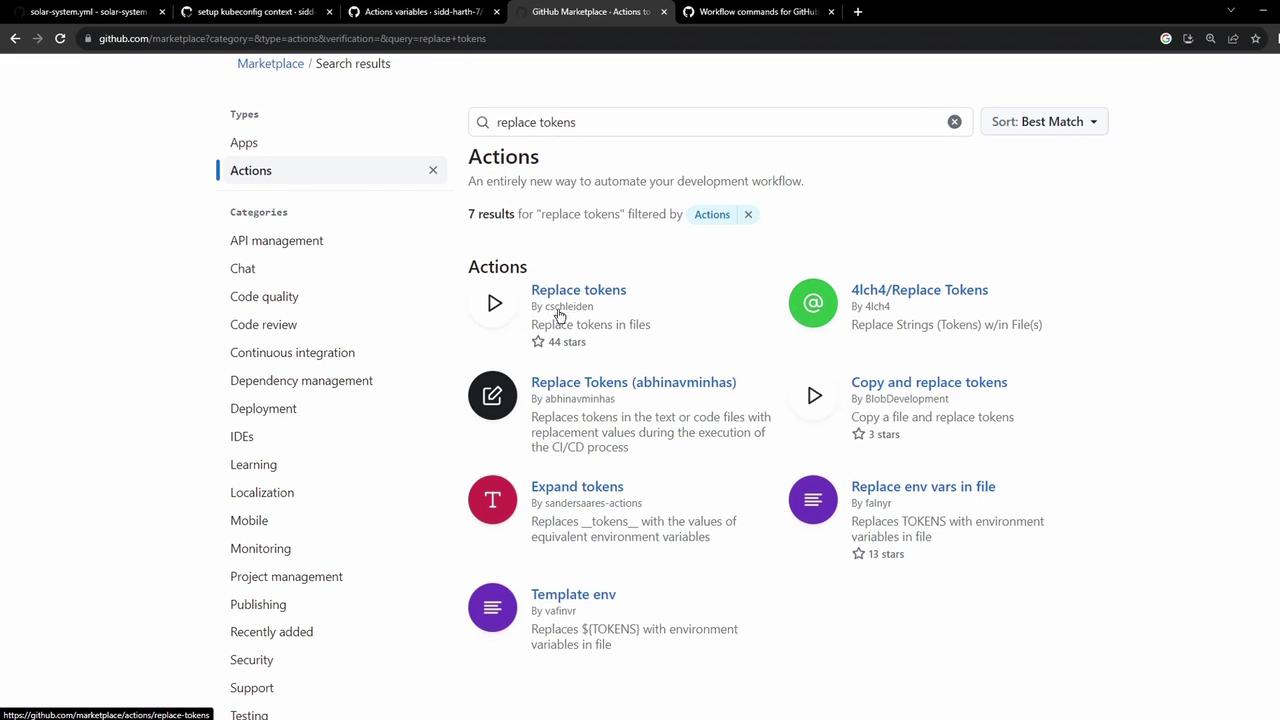Switch to the Workflow commands for GitHub tab
1280x720 pixels.
757,12
